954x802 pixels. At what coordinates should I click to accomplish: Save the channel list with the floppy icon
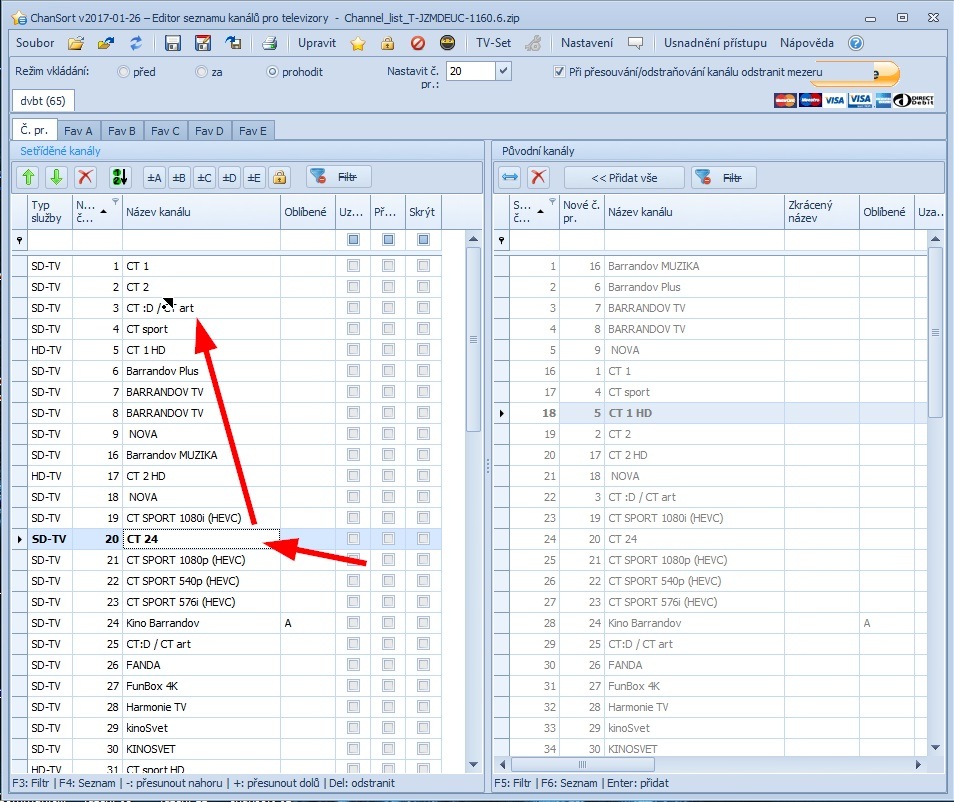click(173, 43)
